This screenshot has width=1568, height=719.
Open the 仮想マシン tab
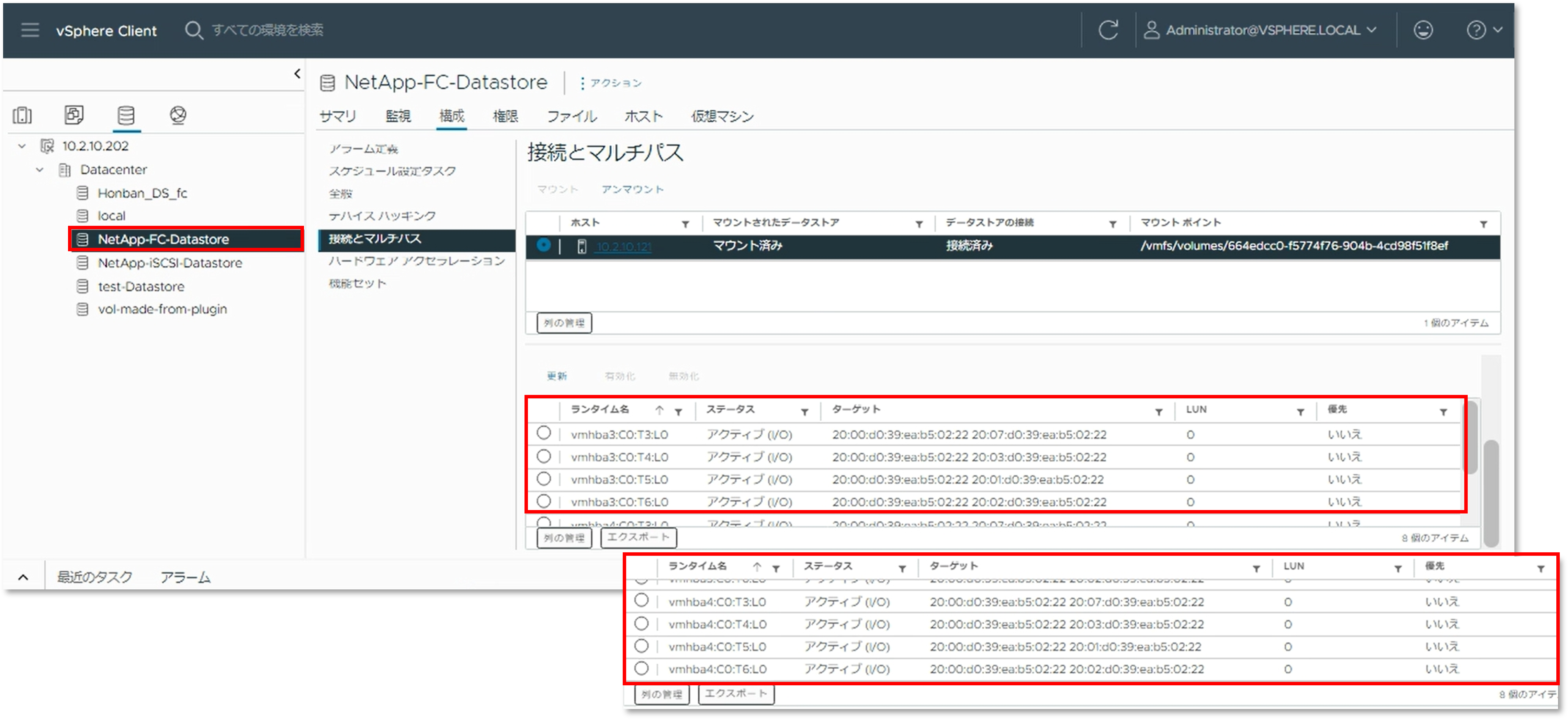click(722, 116)
